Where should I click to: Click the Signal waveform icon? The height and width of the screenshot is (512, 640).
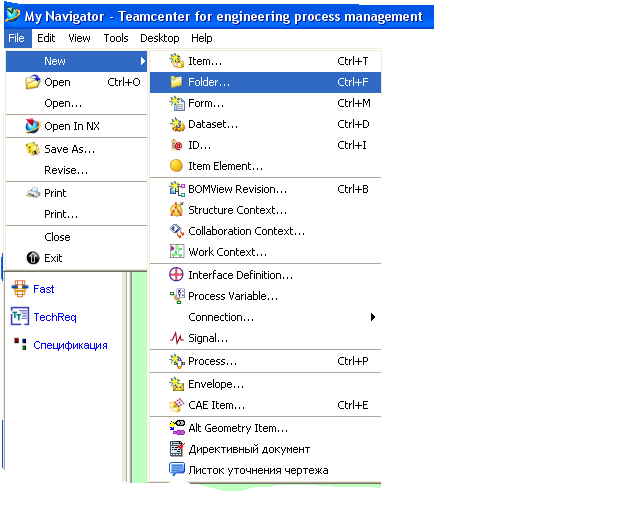tap(177, 338)
